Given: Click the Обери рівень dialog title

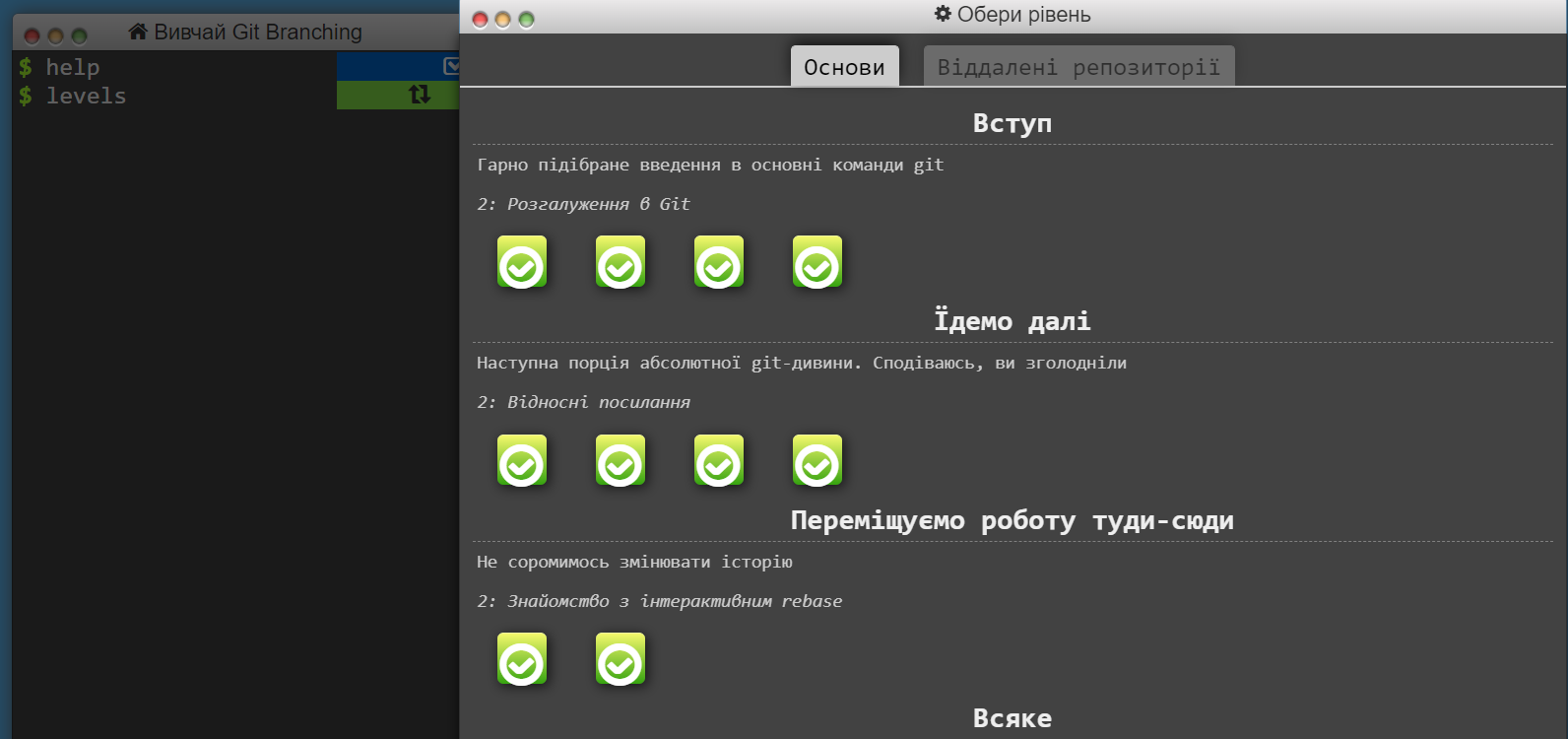Looking at the screenshot, I should [1024, 14].
